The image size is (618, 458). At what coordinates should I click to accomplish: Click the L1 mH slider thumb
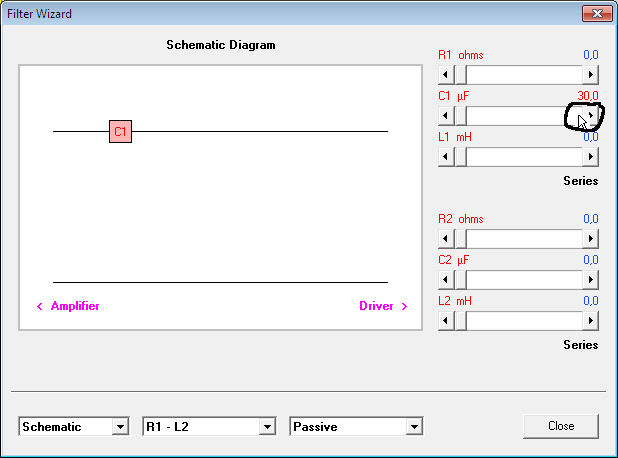coord(460,157)
